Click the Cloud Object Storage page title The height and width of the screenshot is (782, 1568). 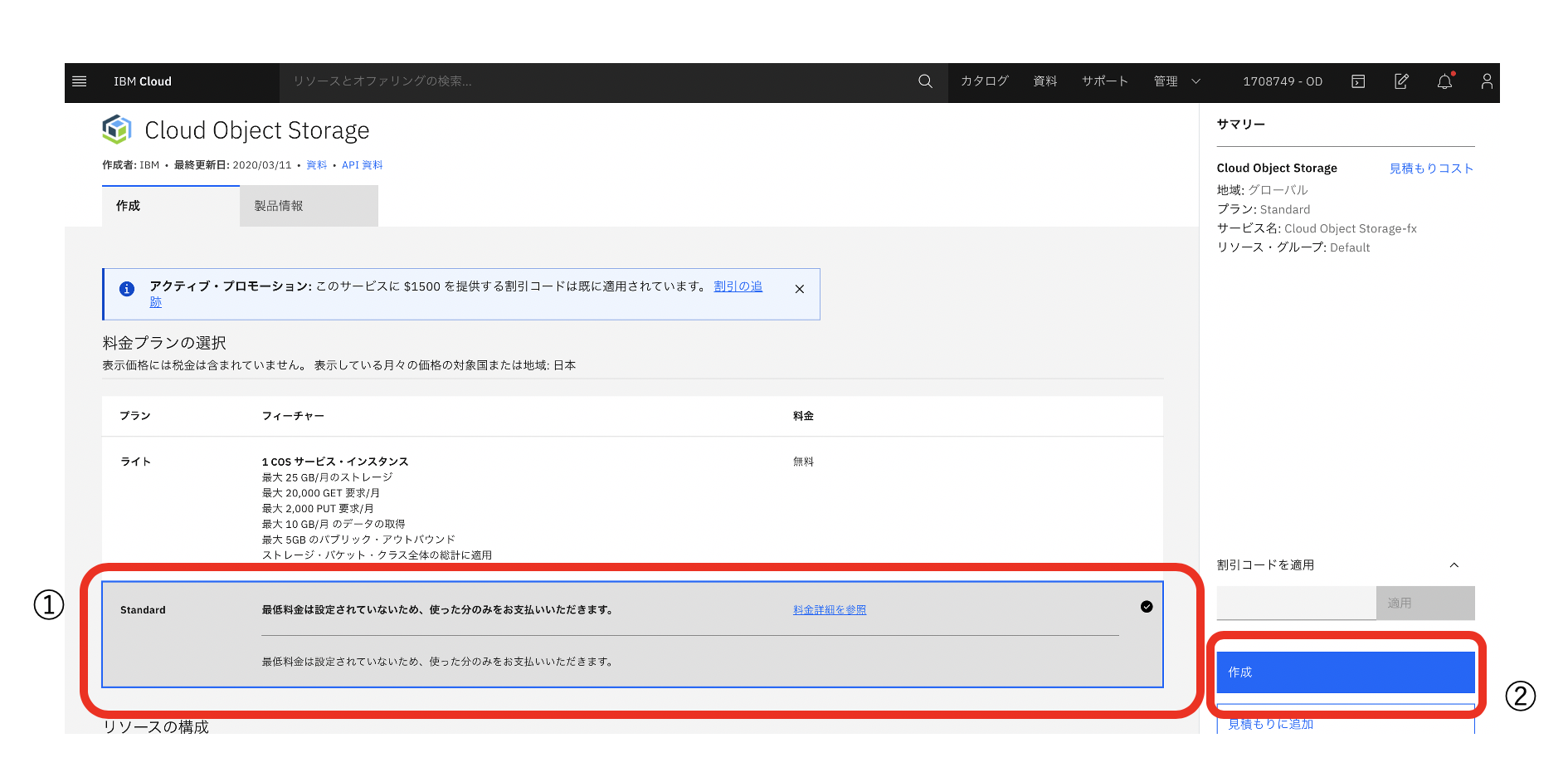257,130
